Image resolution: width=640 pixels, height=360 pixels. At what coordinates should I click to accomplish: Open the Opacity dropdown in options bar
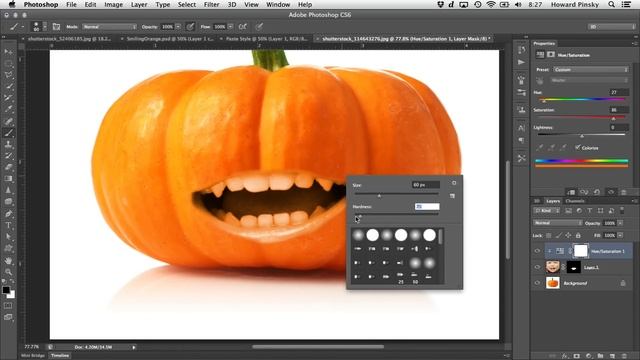[178, 27]
